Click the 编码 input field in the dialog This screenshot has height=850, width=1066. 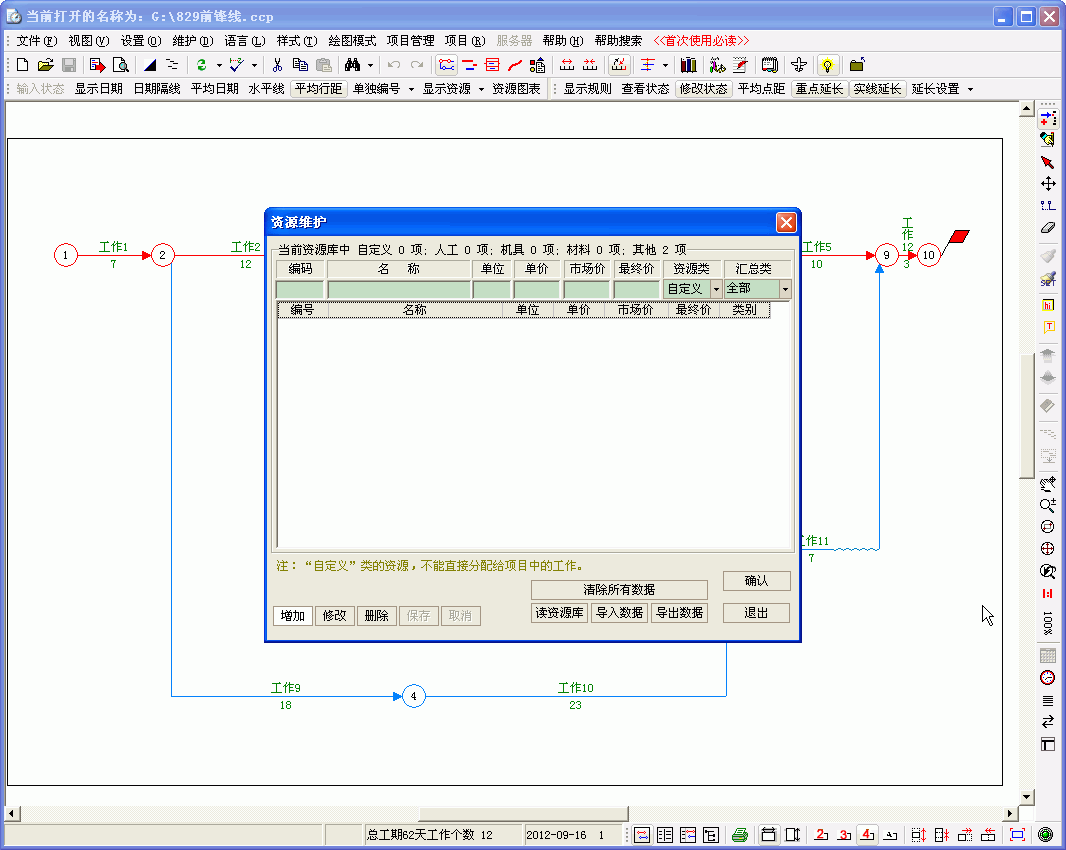pyautogui.click(x=300, y=290)
